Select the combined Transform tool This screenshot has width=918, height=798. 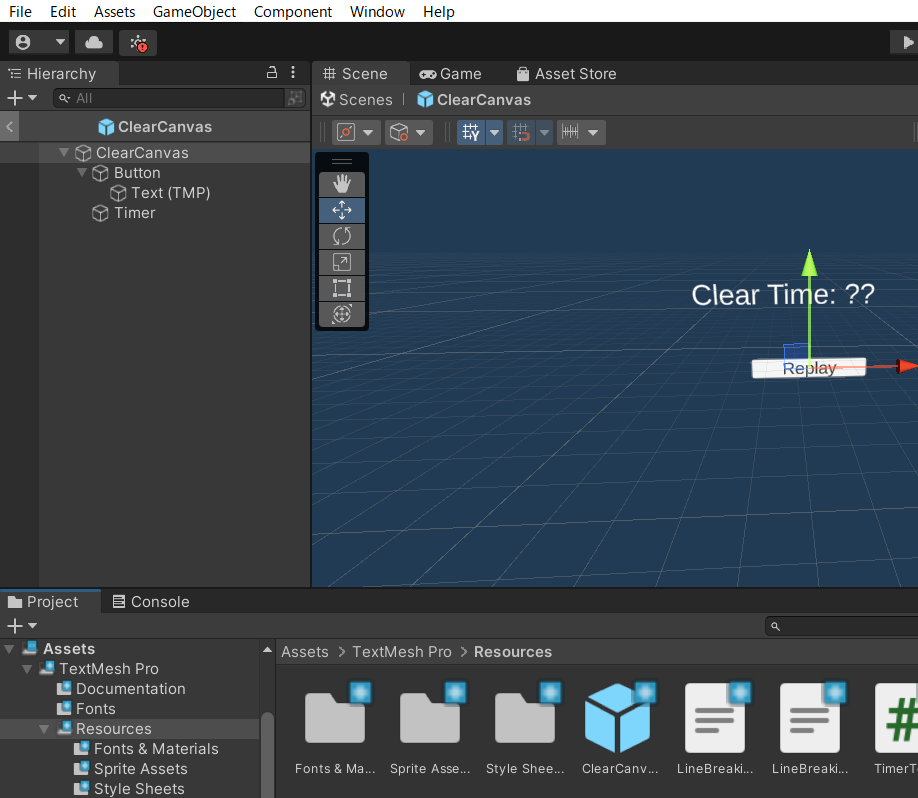[341, 314]
